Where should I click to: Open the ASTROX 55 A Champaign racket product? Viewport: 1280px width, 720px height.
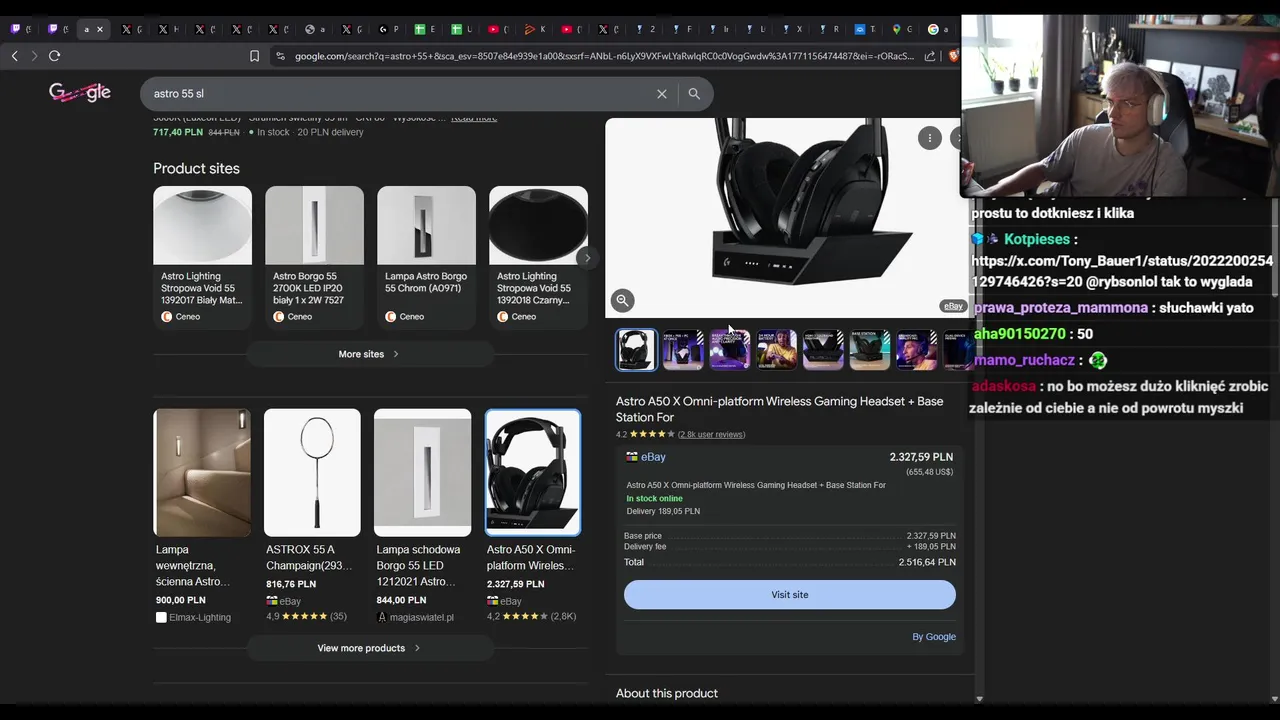[x=312, y=517]
